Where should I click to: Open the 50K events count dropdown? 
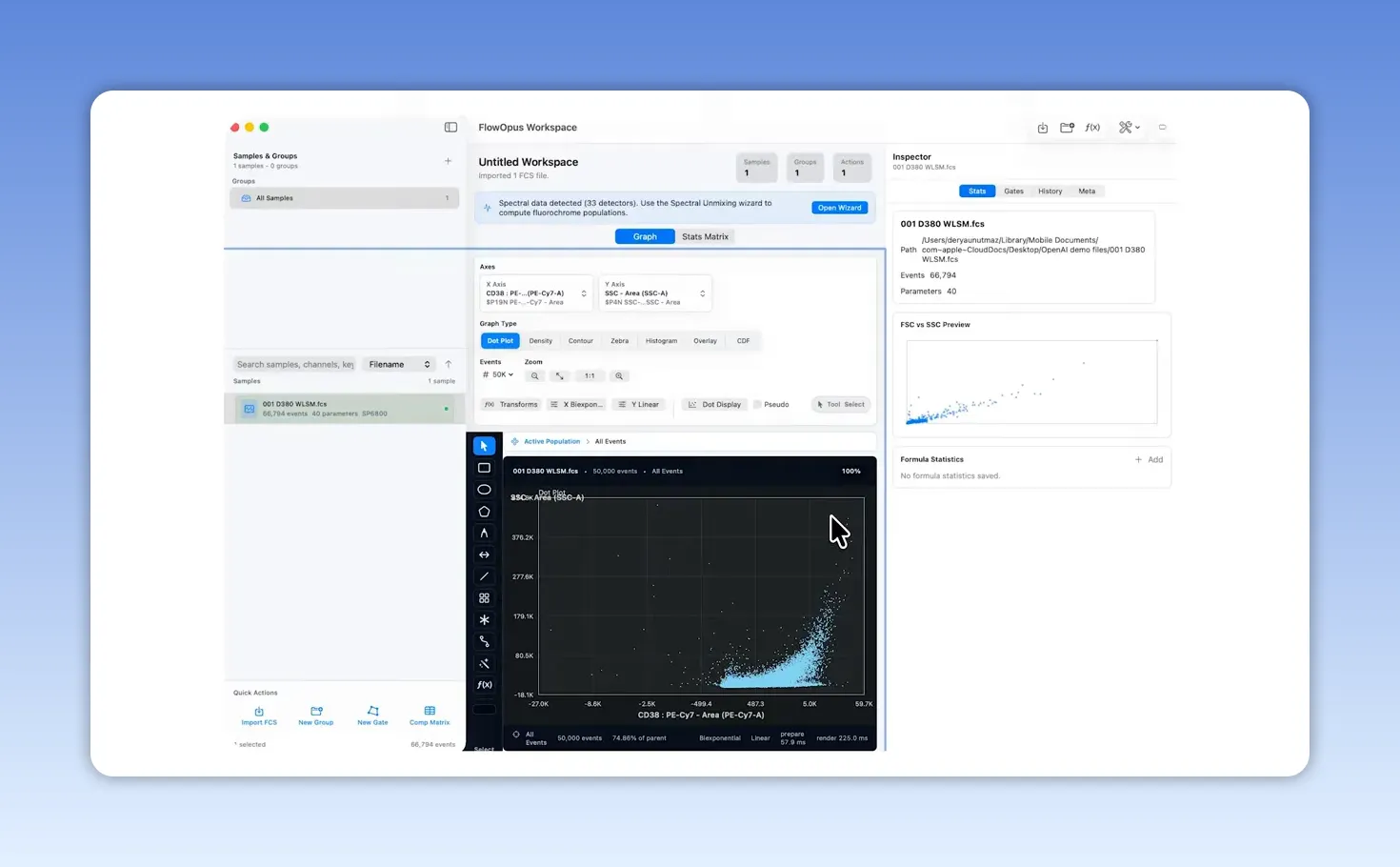498,375
